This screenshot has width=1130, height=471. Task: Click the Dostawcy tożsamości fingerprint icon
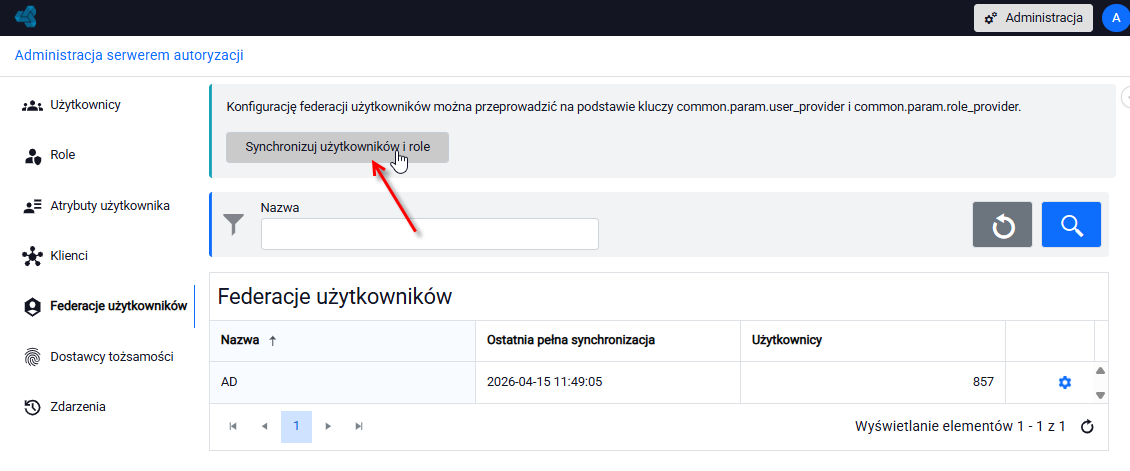pyautogui.click(x=32, y=357)
